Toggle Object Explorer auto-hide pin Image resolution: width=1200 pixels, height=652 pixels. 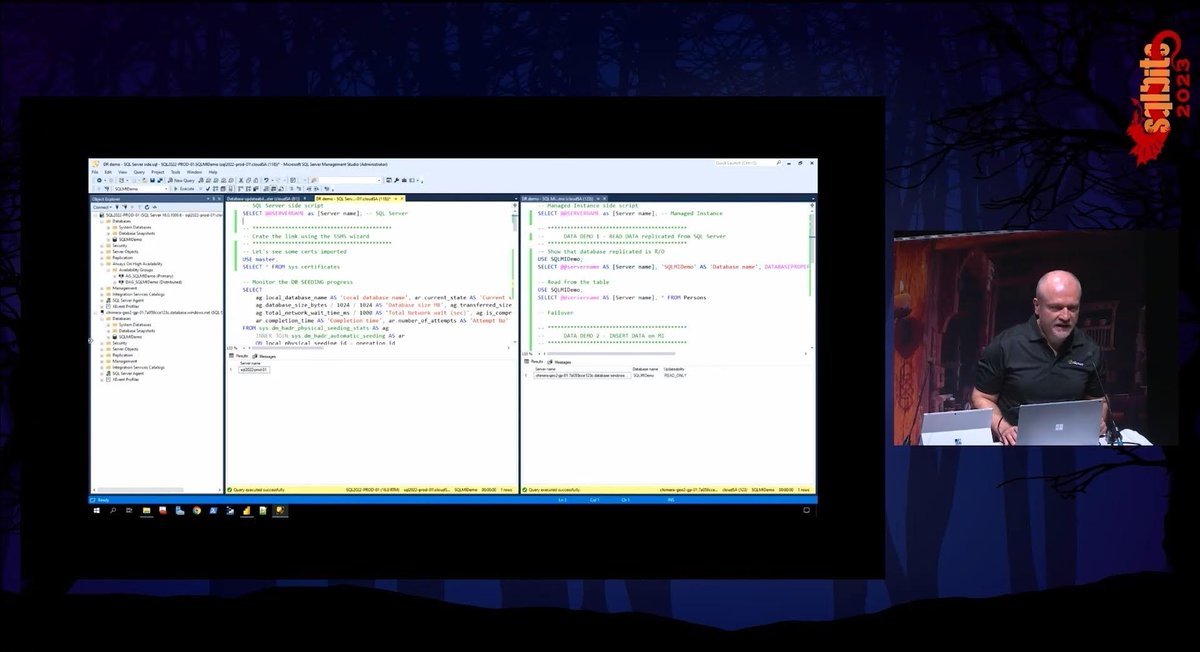click(213, 198)
